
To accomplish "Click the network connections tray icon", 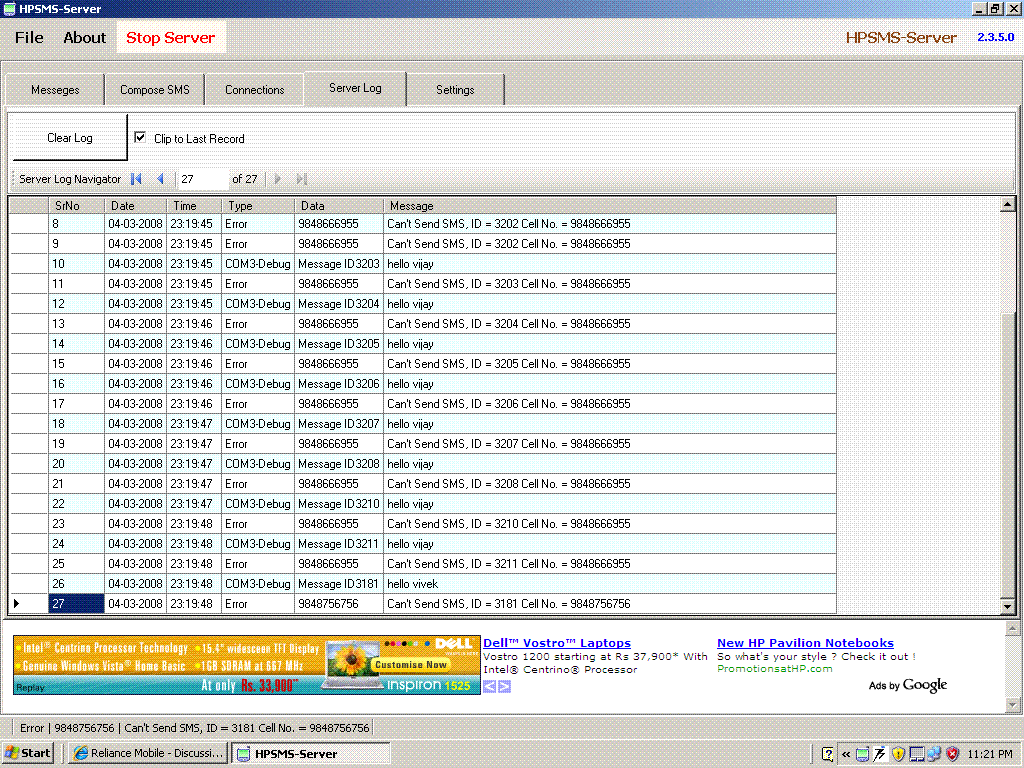I will tap(934, 754).
